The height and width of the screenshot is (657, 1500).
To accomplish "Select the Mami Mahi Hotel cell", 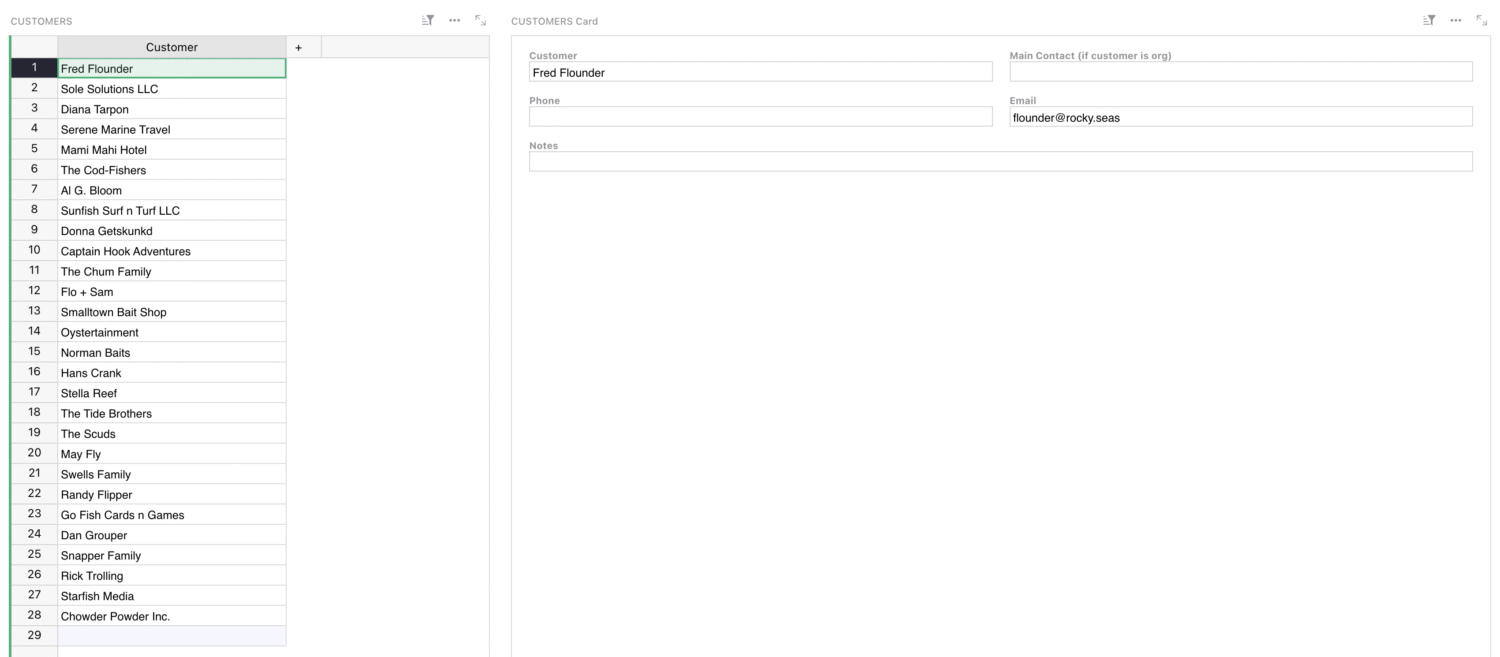I will pyautogui.click(x=172, y=150).
